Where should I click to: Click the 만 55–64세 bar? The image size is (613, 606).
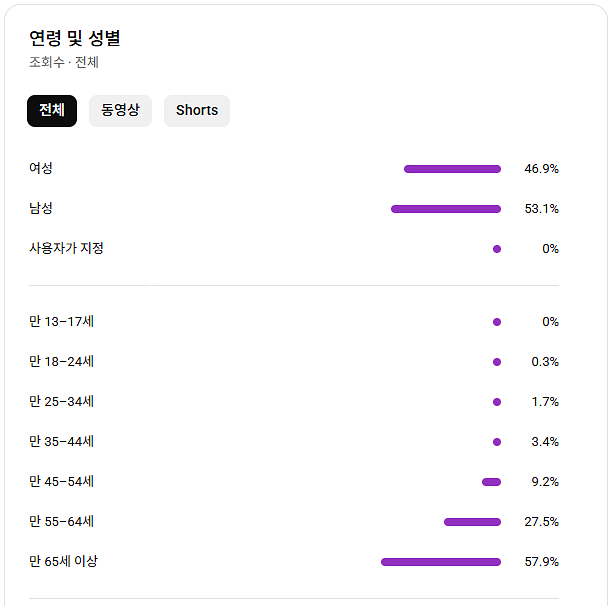(472, 522)
